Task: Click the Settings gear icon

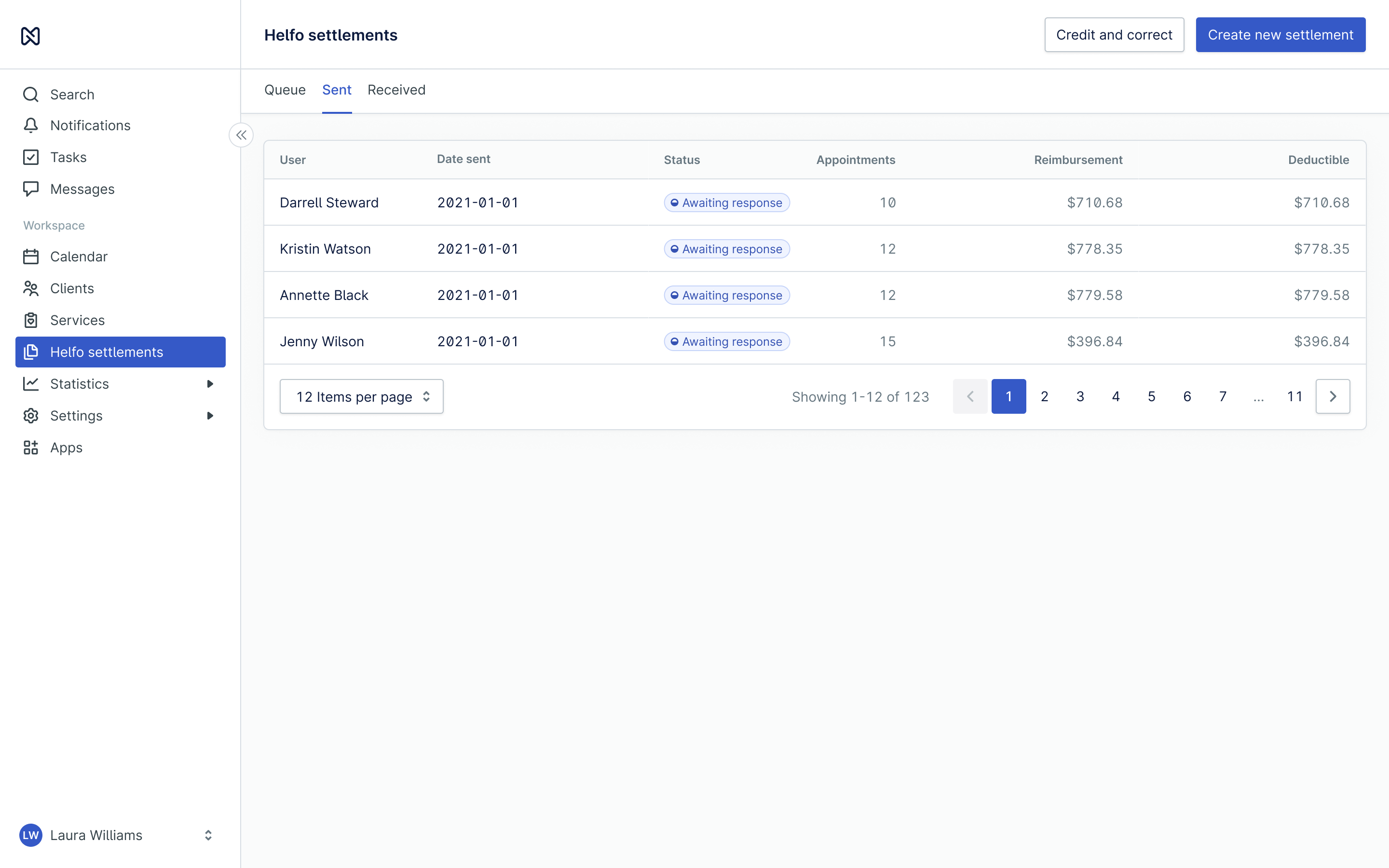Action: pyautogui.click(x=30, y=416)
